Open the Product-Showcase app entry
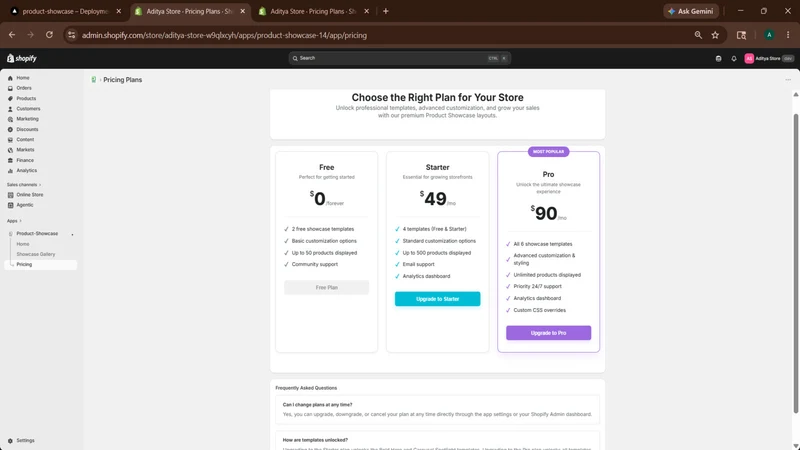The width and height of the screenshot is (800, 450). click(37, 234)
